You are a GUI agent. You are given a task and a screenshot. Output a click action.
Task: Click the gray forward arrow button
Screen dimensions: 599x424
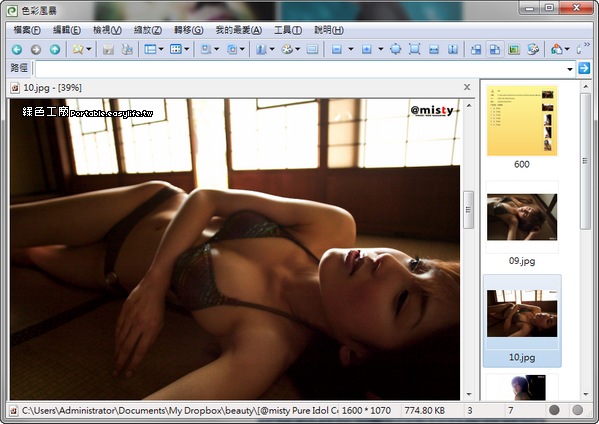point(36,49)
